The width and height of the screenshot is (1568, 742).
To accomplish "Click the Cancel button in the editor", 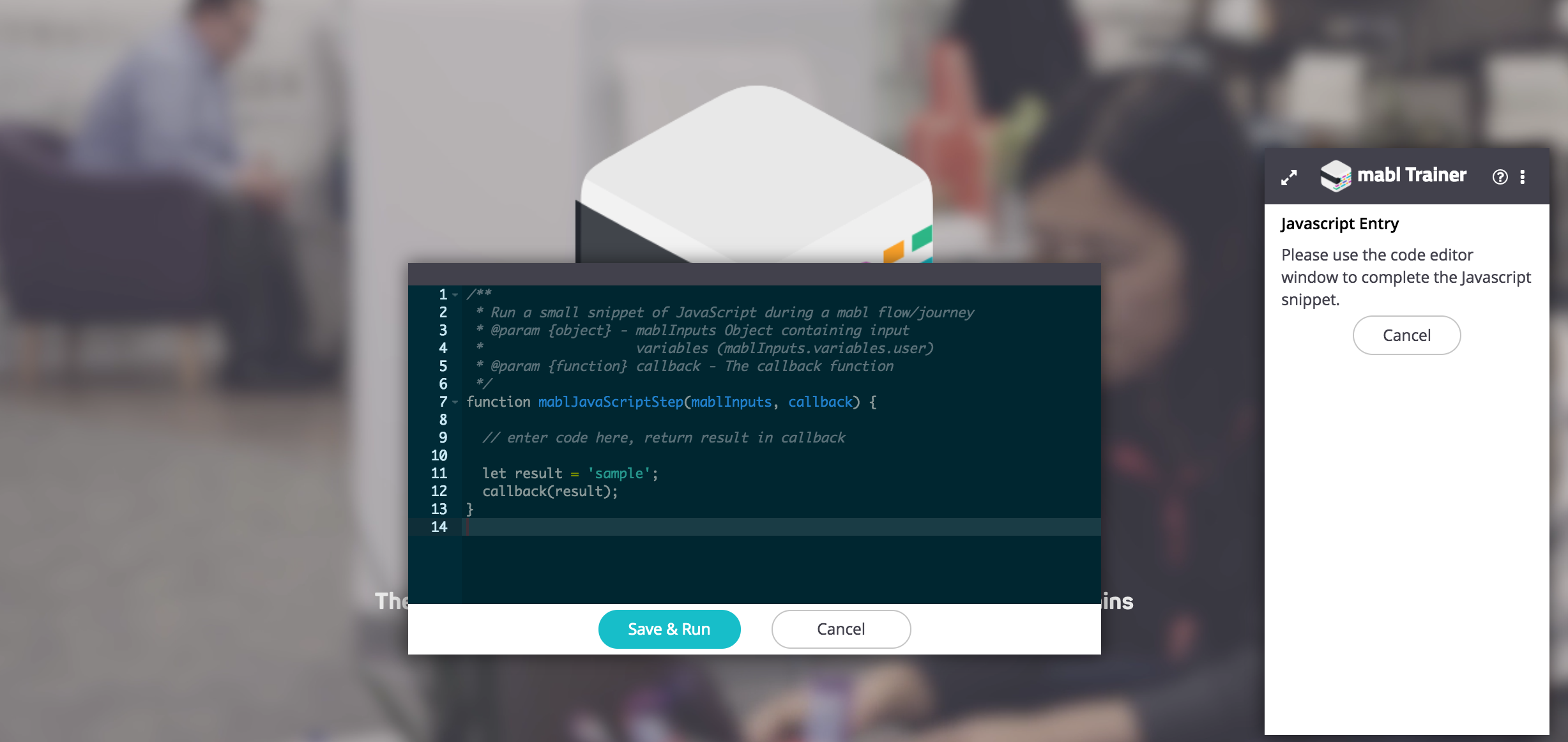I will (x=840, y=629).
